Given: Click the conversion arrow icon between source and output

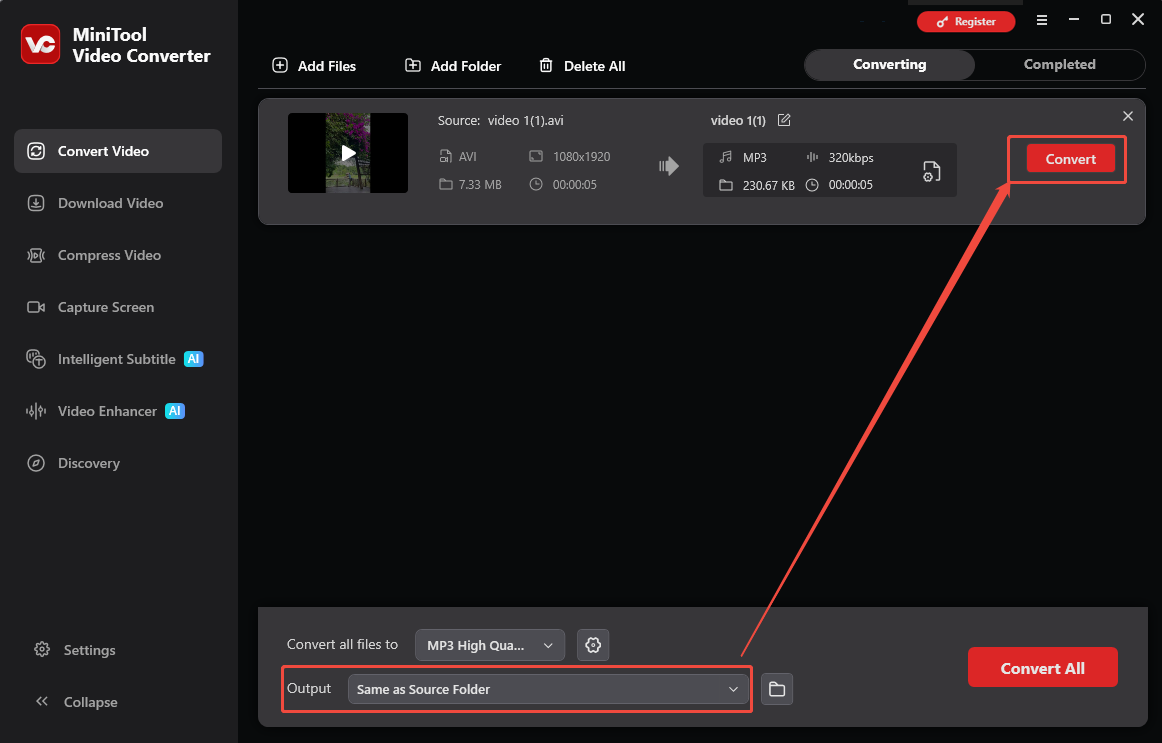Looking at the screenshot, I should tap(668, 166).
